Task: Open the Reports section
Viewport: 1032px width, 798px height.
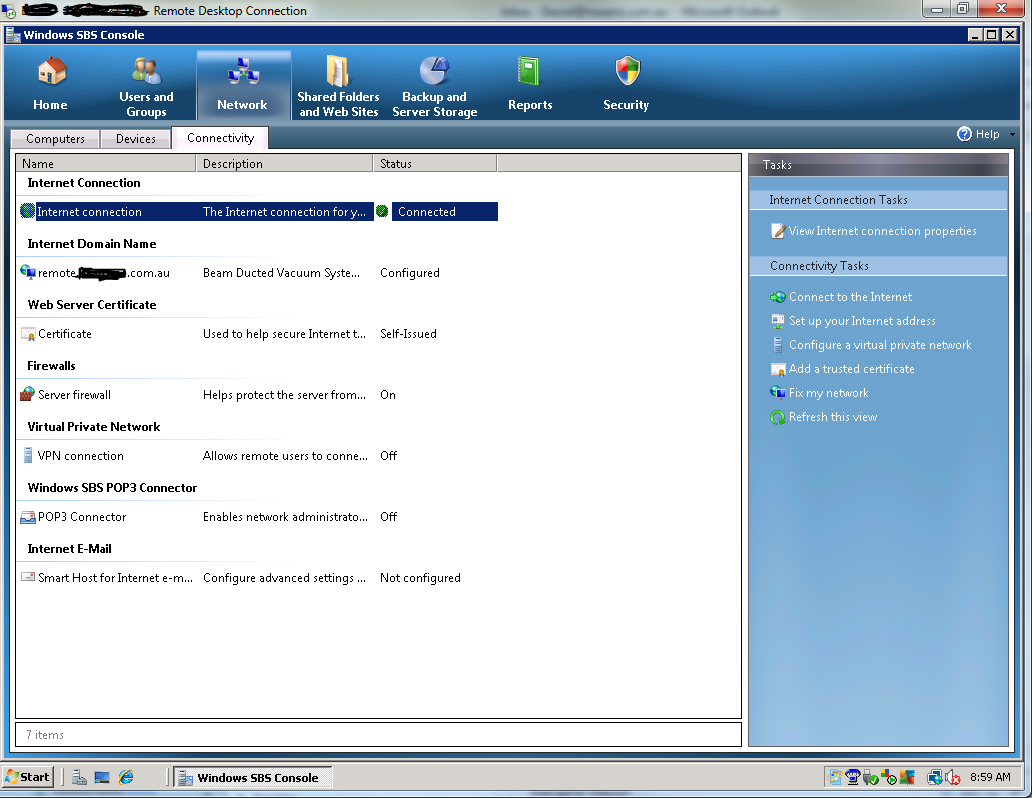Action: click(529, 84)
